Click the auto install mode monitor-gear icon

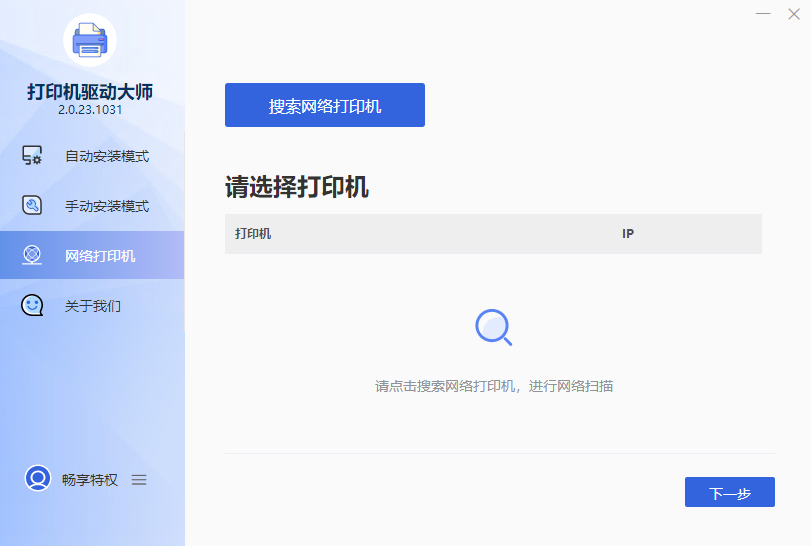[32, 155]
